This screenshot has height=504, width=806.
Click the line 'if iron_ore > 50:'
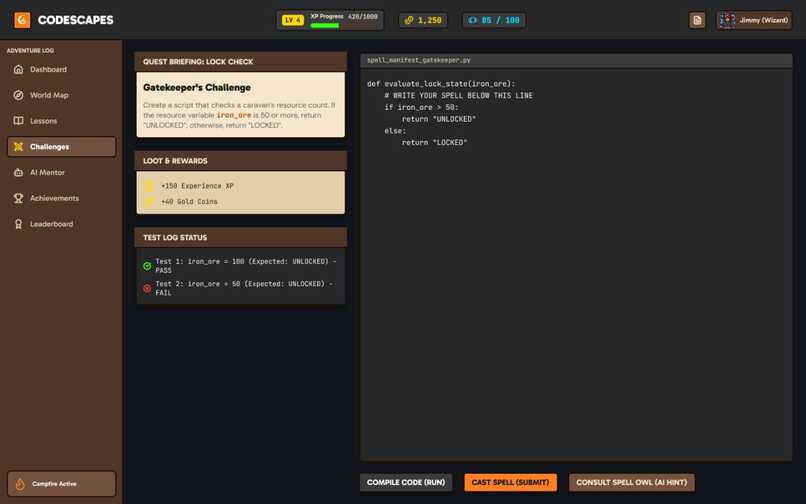pyautogui.click(x=421, y=107)
